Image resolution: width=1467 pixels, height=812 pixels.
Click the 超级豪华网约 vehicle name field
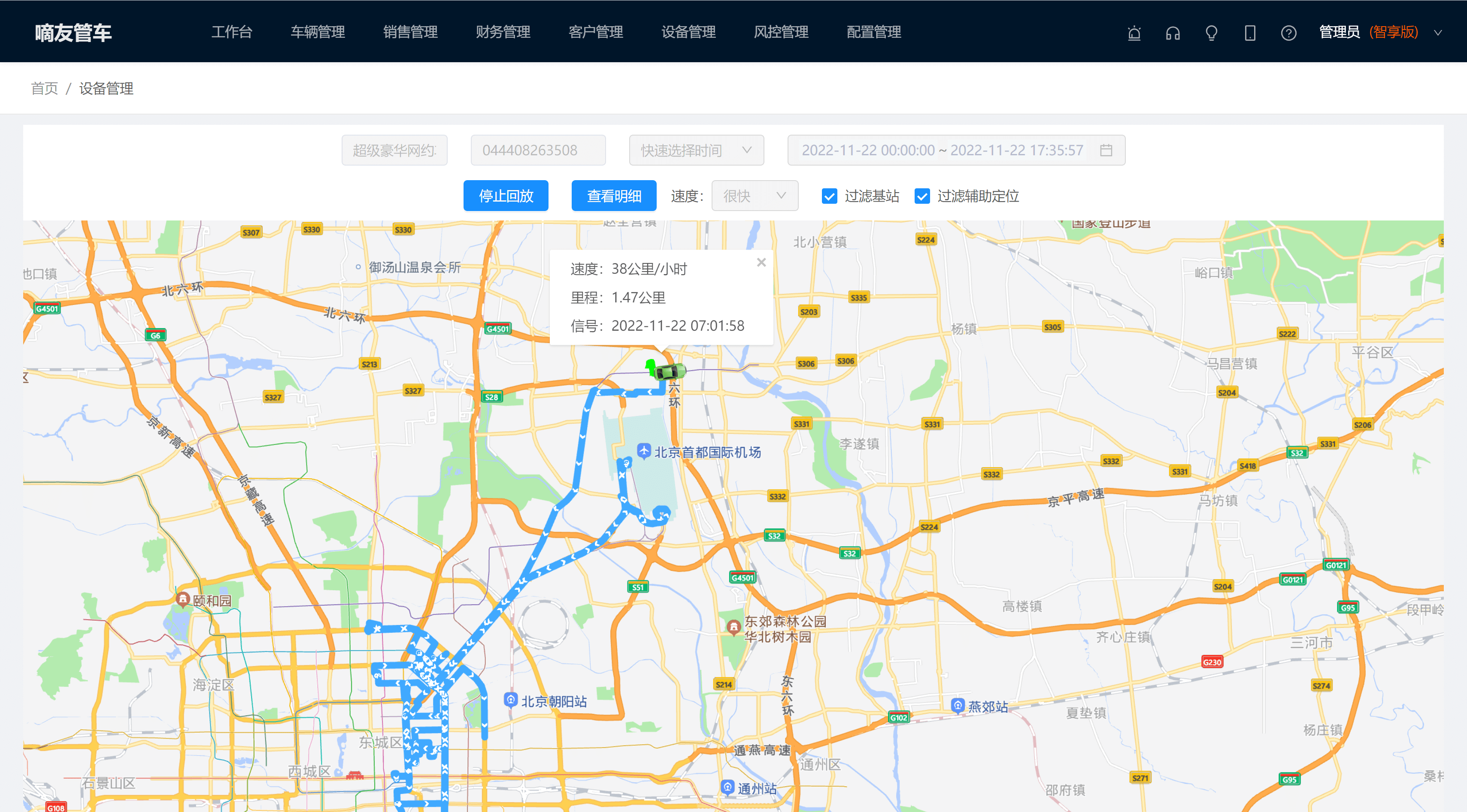[x=395, y=150]
